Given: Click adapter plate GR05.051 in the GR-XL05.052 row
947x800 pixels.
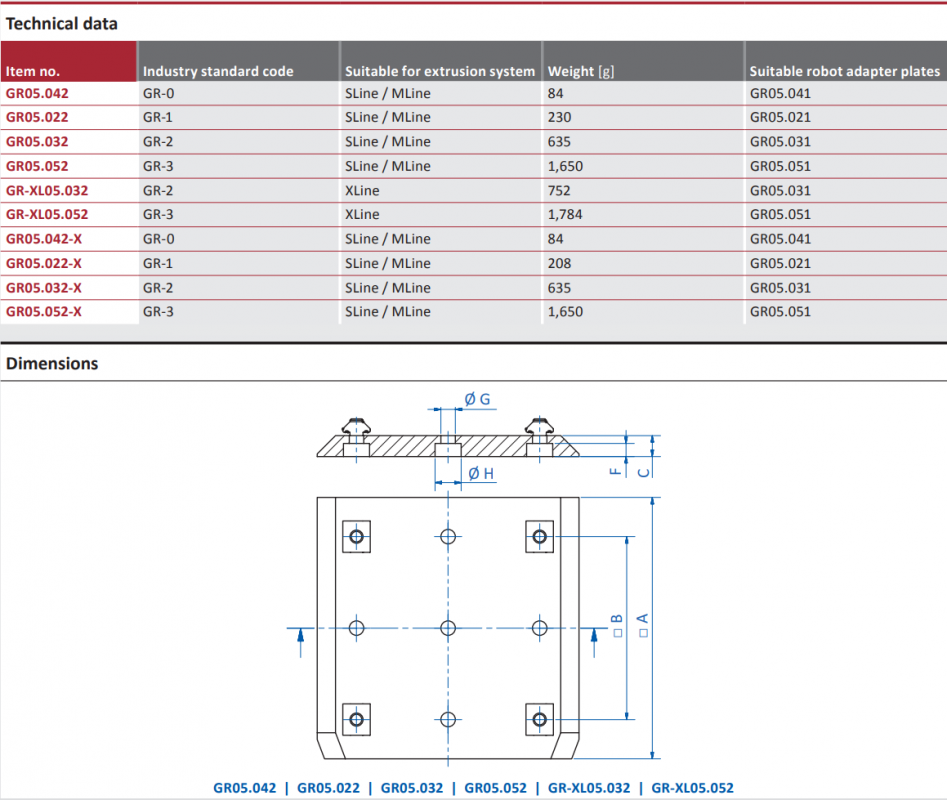Looking at the screenshot, I should click(780, 214).
